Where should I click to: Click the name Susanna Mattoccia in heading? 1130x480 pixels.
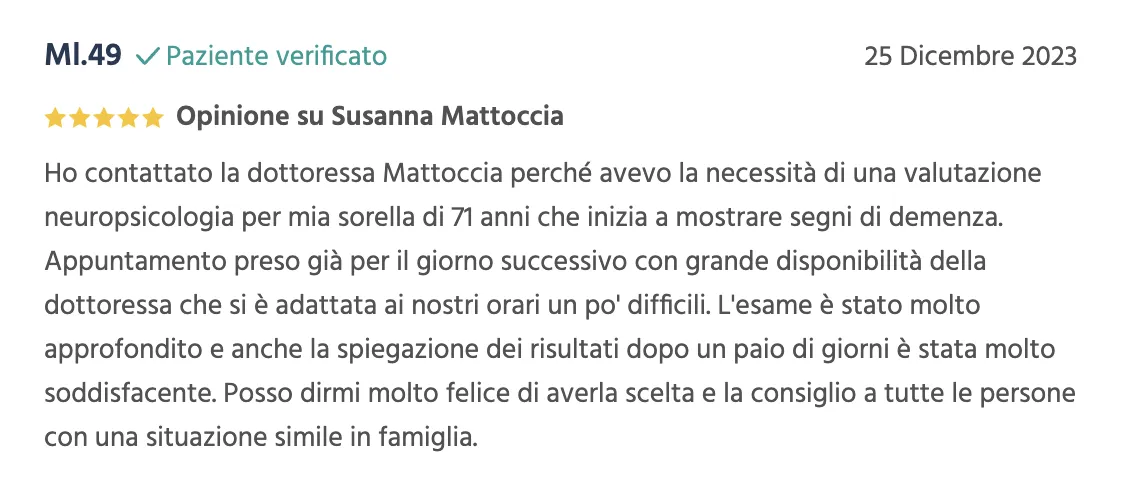(447, 116)
